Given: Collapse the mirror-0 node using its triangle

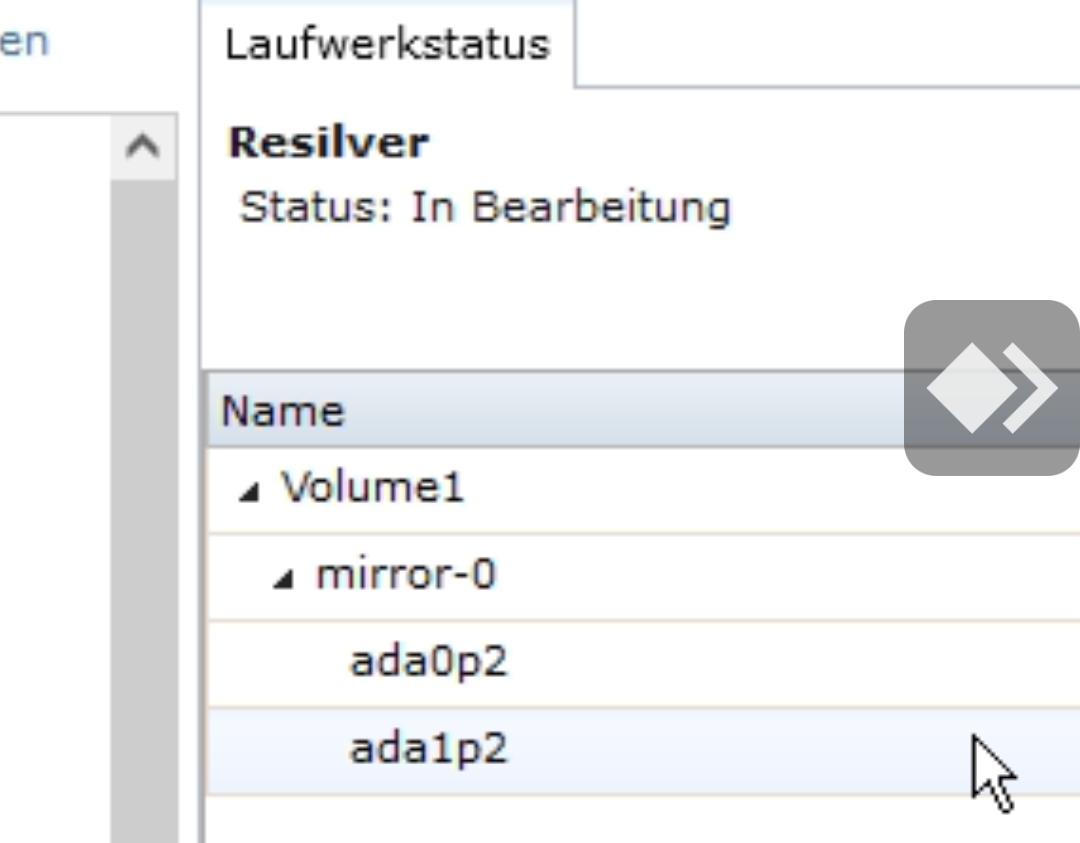Looking at the screenshot, I should 283,579.
